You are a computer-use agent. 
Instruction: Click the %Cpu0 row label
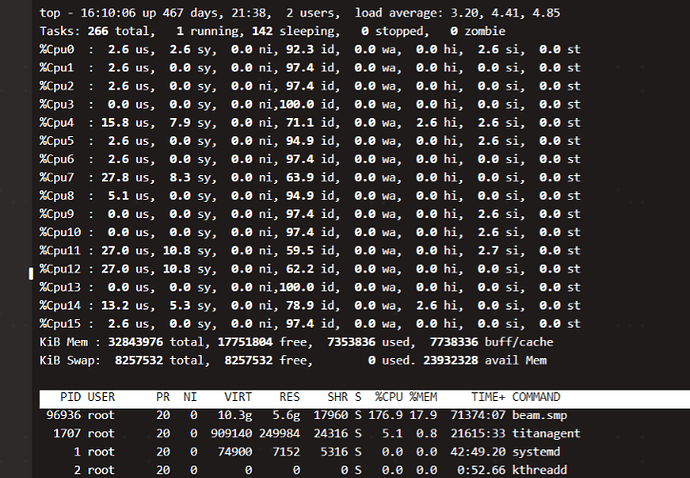(58, 49)
